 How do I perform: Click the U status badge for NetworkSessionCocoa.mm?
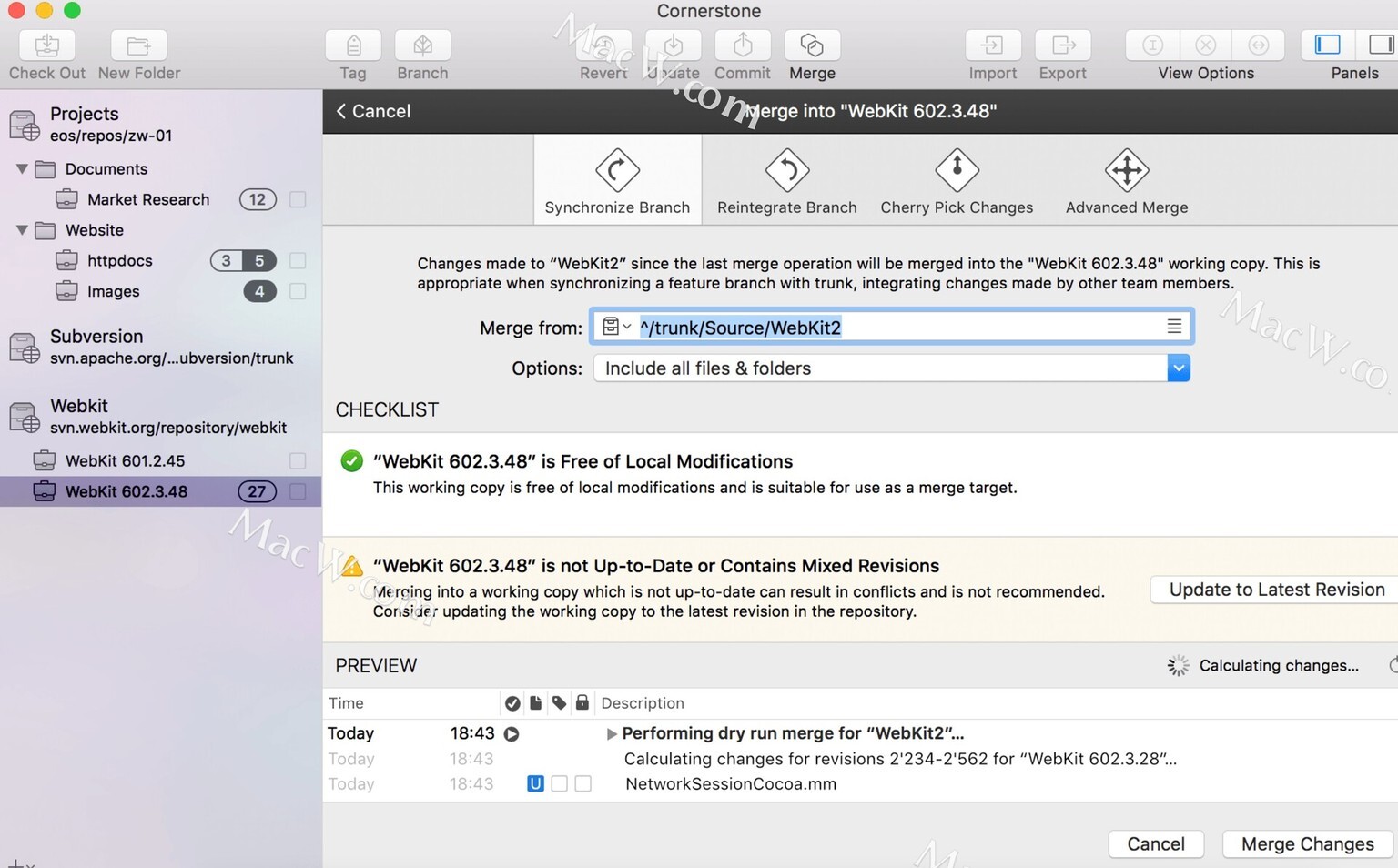coord(535,784)
